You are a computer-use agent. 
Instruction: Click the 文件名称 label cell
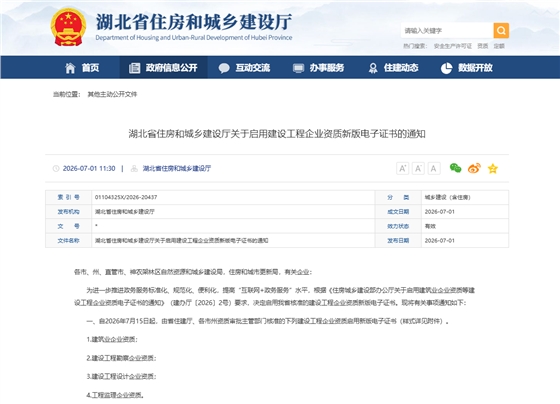[x=69, y=240]
